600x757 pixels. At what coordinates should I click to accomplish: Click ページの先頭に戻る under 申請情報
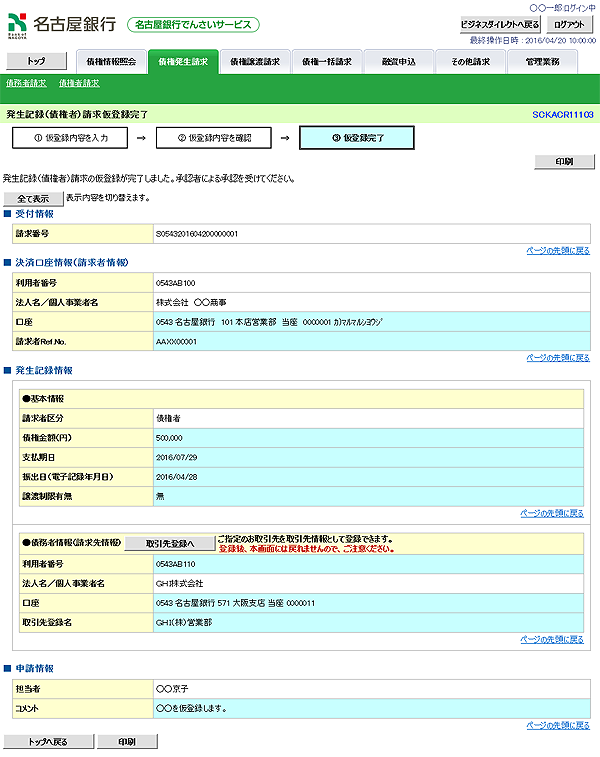click(x=558, y=726)
